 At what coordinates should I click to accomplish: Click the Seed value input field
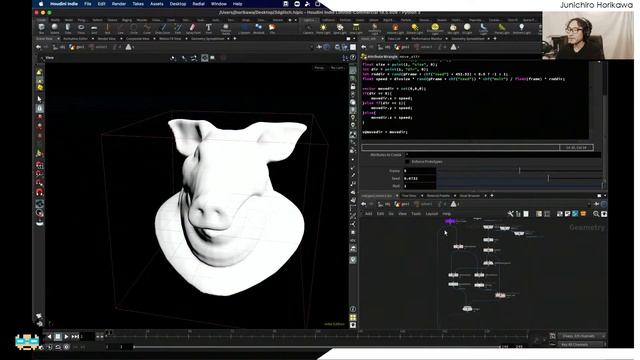[419, 178]
